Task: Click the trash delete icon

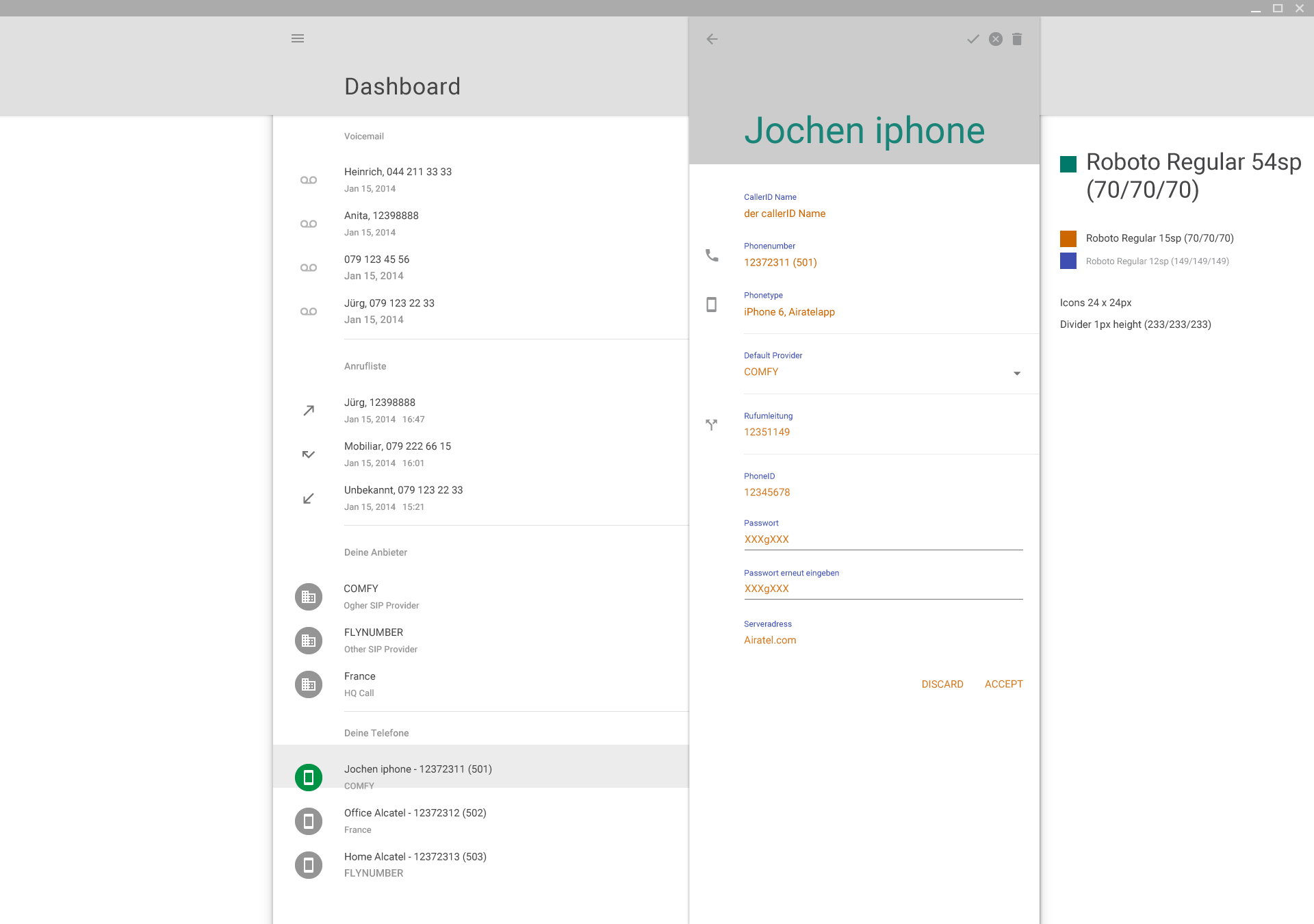Action: coord(1017,39)
